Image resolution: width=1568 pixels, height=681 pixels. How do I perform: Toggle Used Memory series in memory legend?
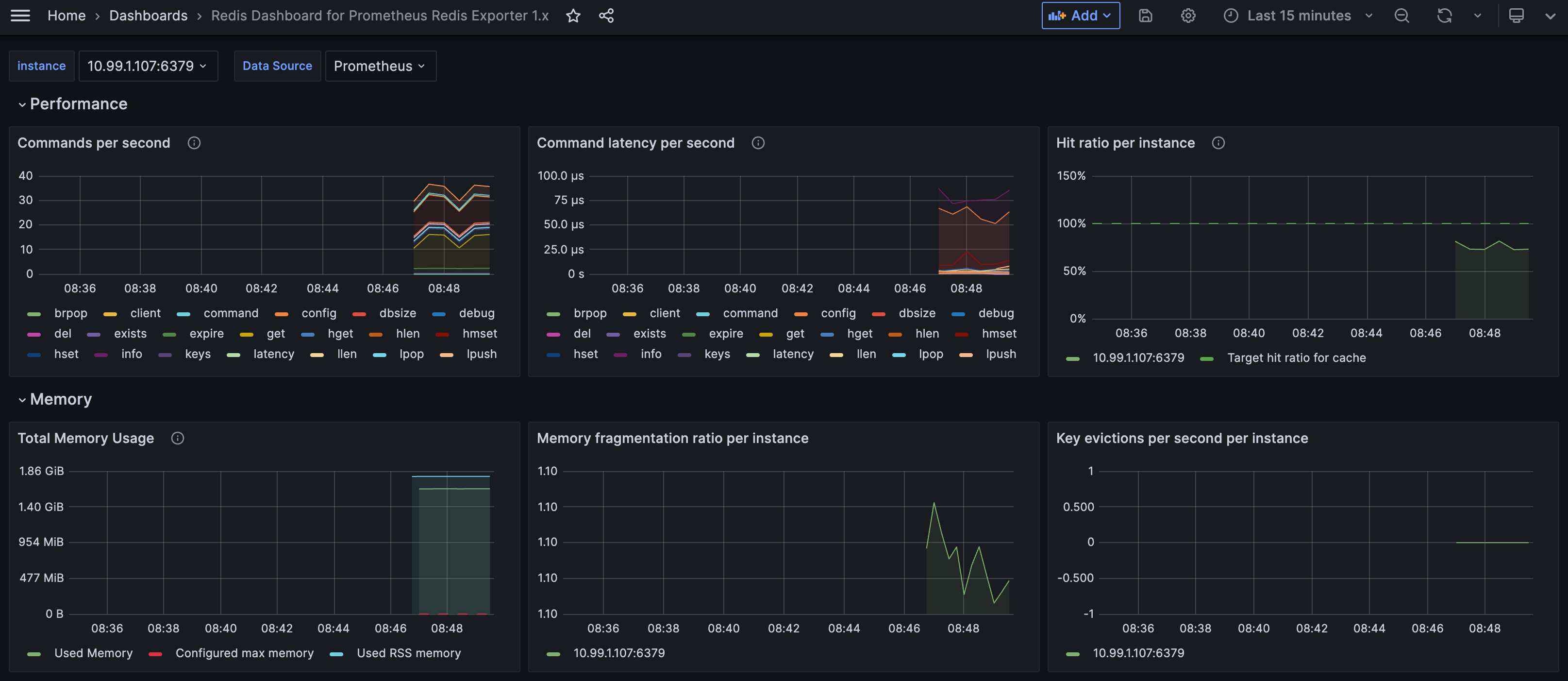93,654
